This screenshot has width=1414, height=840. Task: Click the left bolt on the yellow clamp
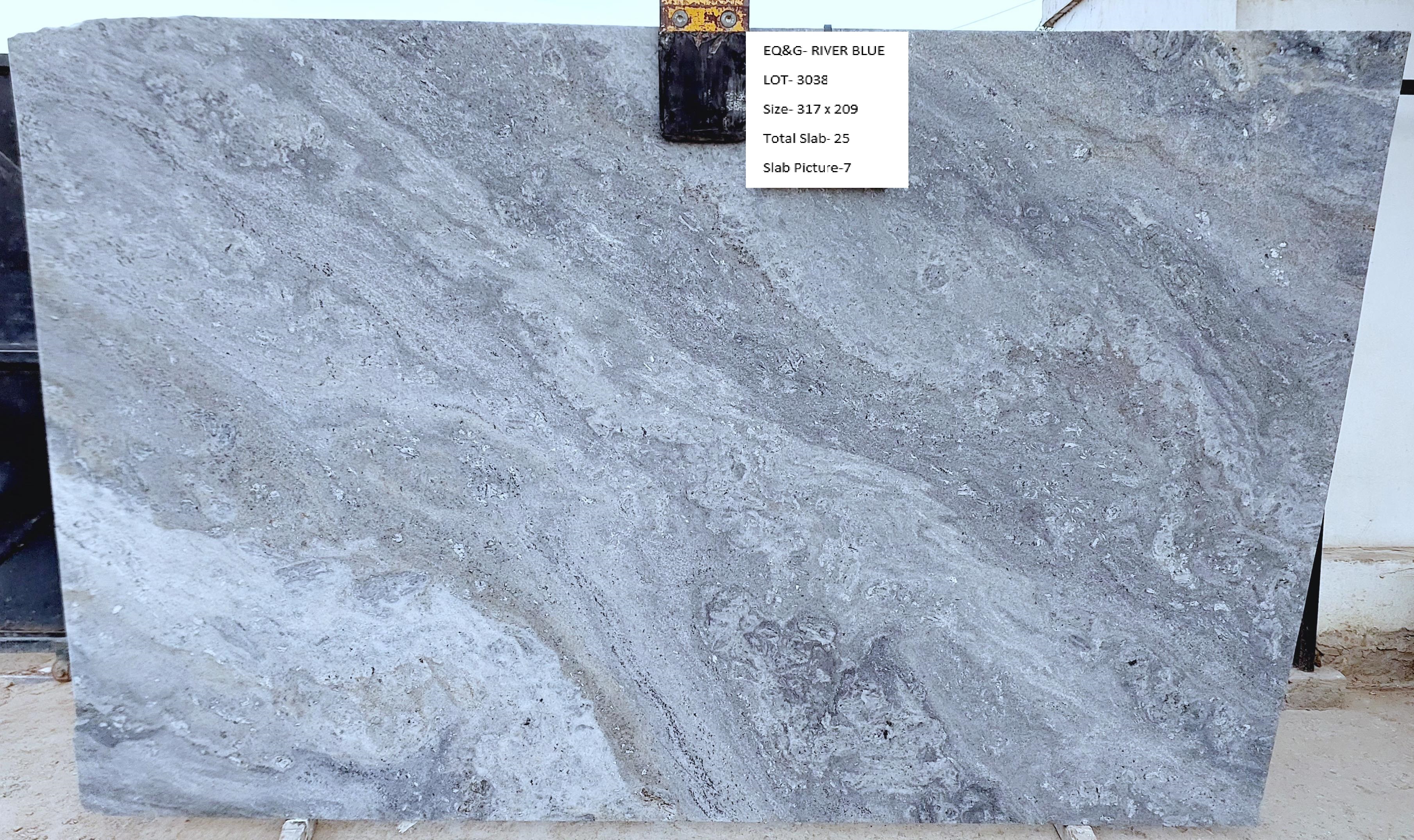(x=680, y=19)
